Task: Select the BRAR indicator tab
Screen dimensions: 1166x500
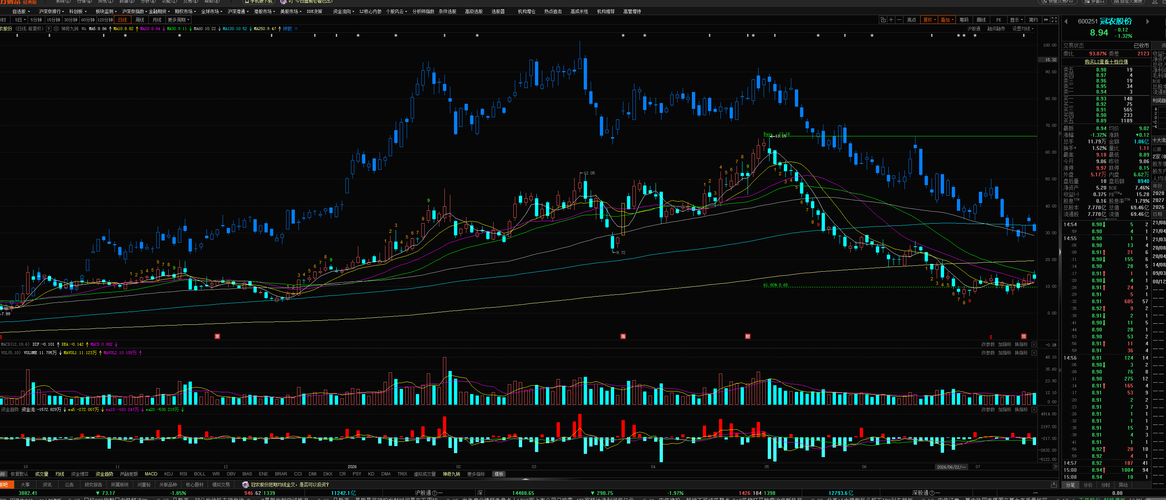Action: tap(280, 474)
